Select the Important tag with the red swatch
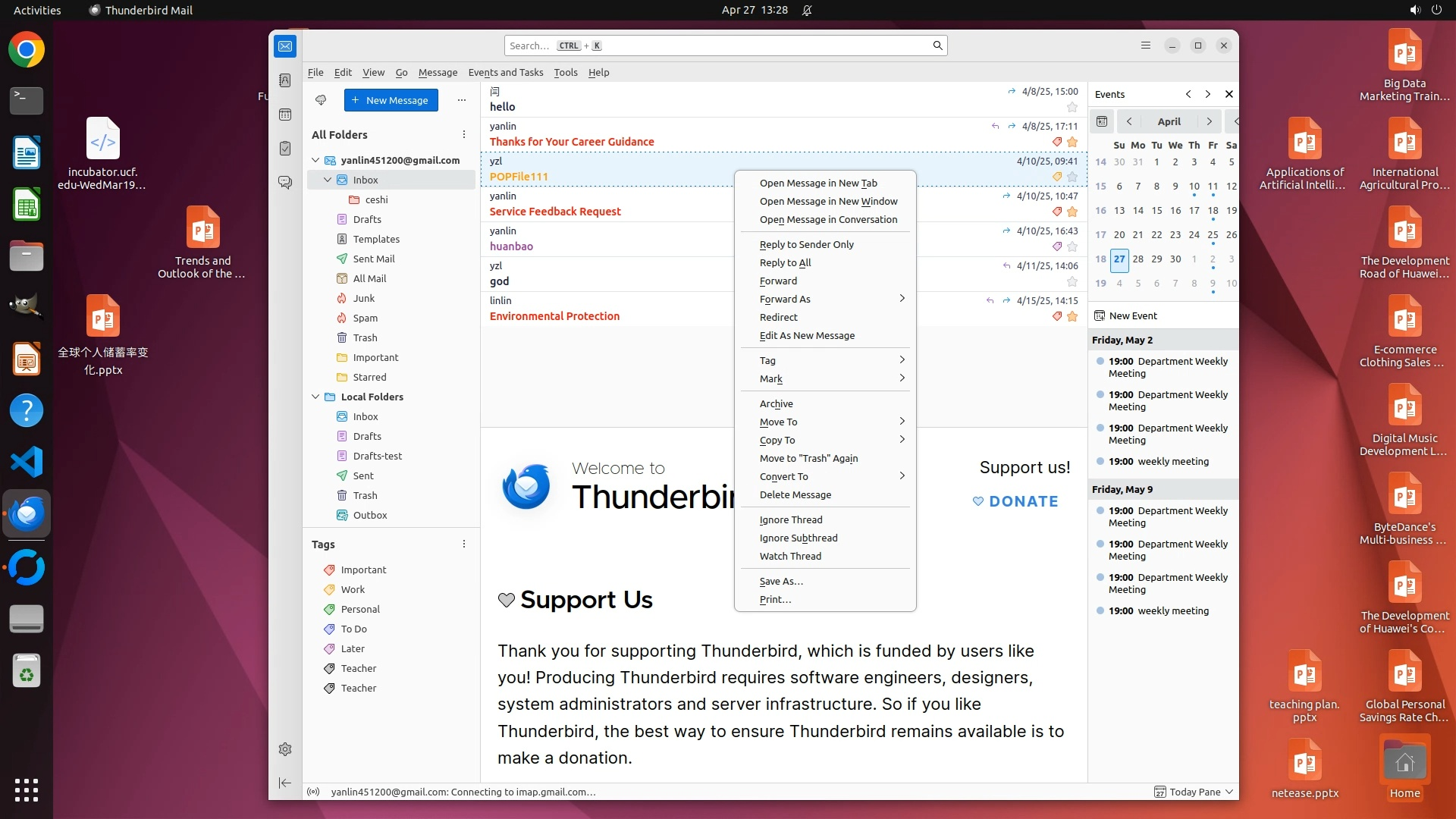The width and height of the screenshot is (1456, 819). click(363, 570)
